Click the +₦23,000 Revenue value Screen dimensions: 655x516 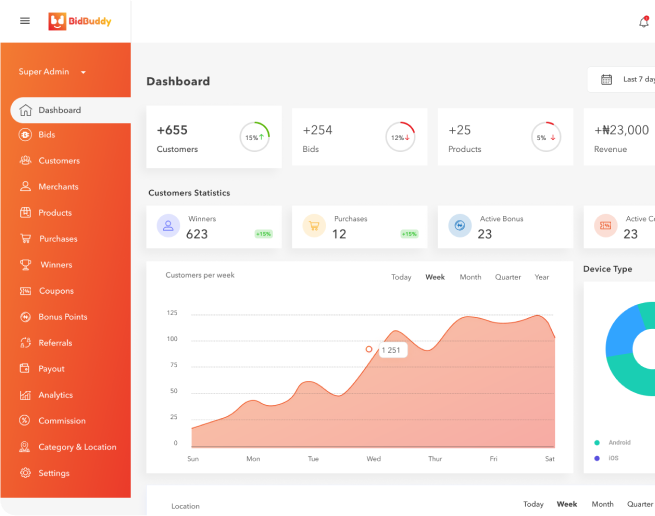coord(622,130)
